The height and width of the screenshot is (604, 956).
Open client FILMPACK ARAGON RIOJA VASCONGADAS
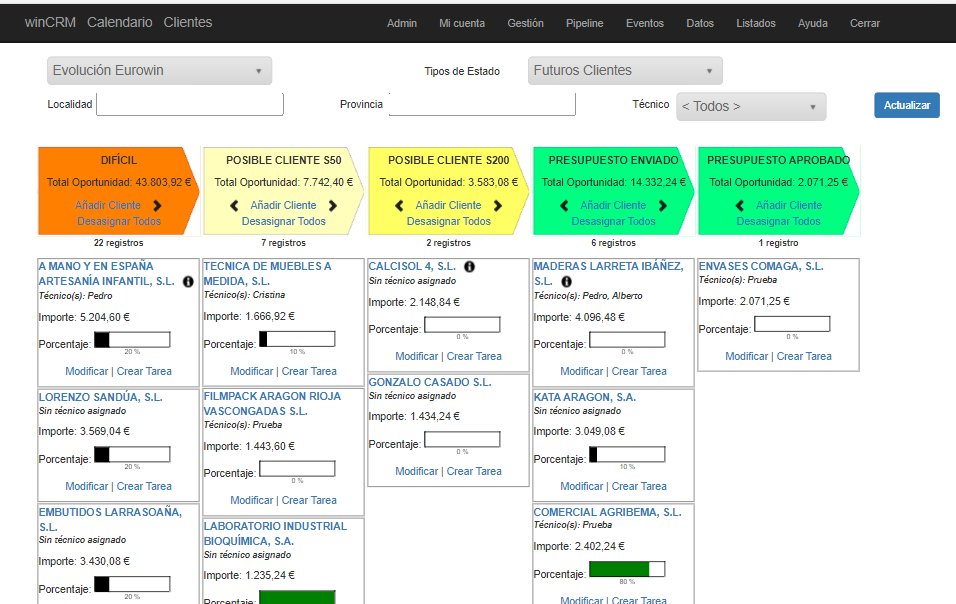click(272, 403)
